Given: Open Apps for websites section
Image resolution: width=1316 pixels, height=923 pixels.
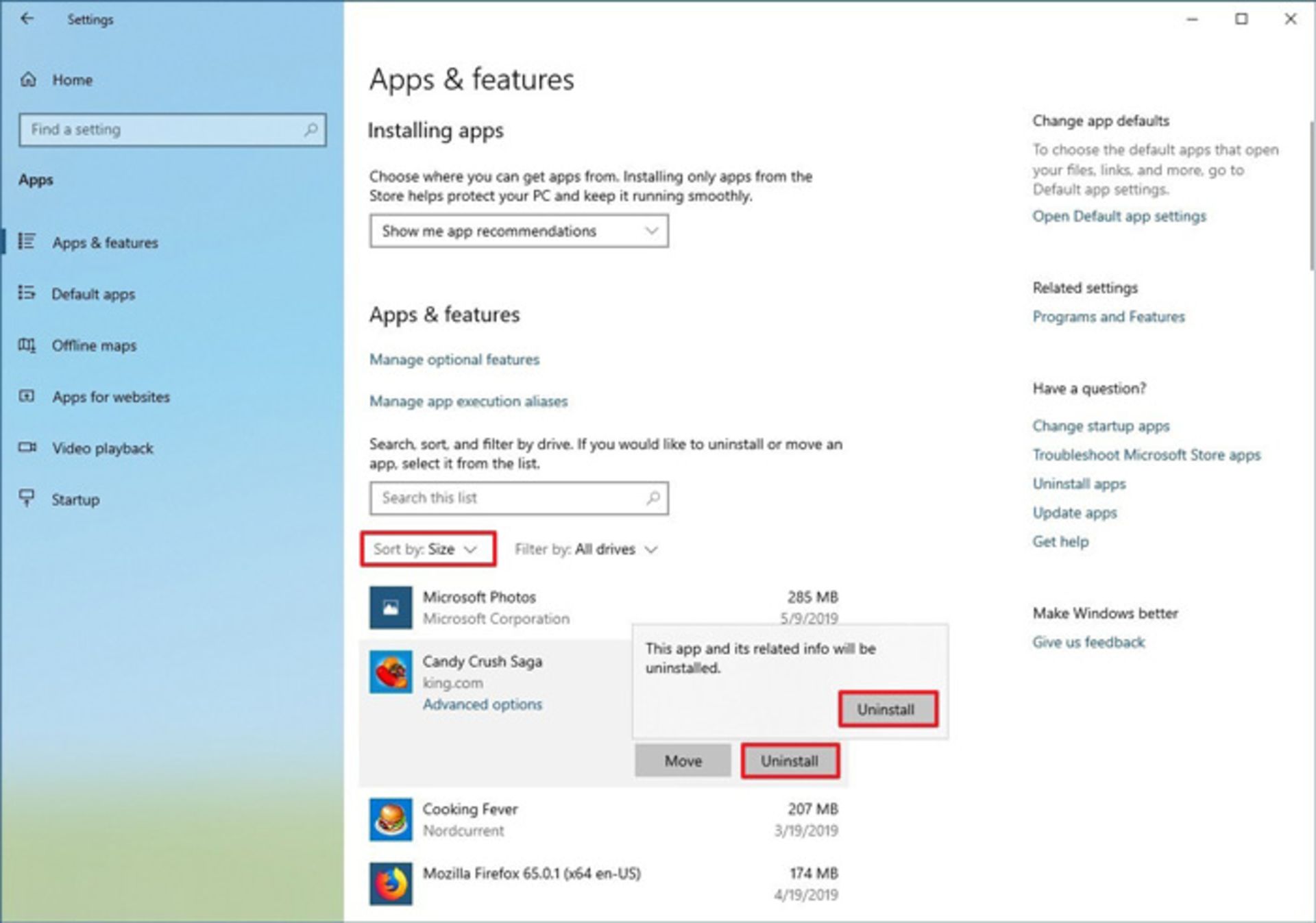Looking at the screenshot, I should click(111, 397).
